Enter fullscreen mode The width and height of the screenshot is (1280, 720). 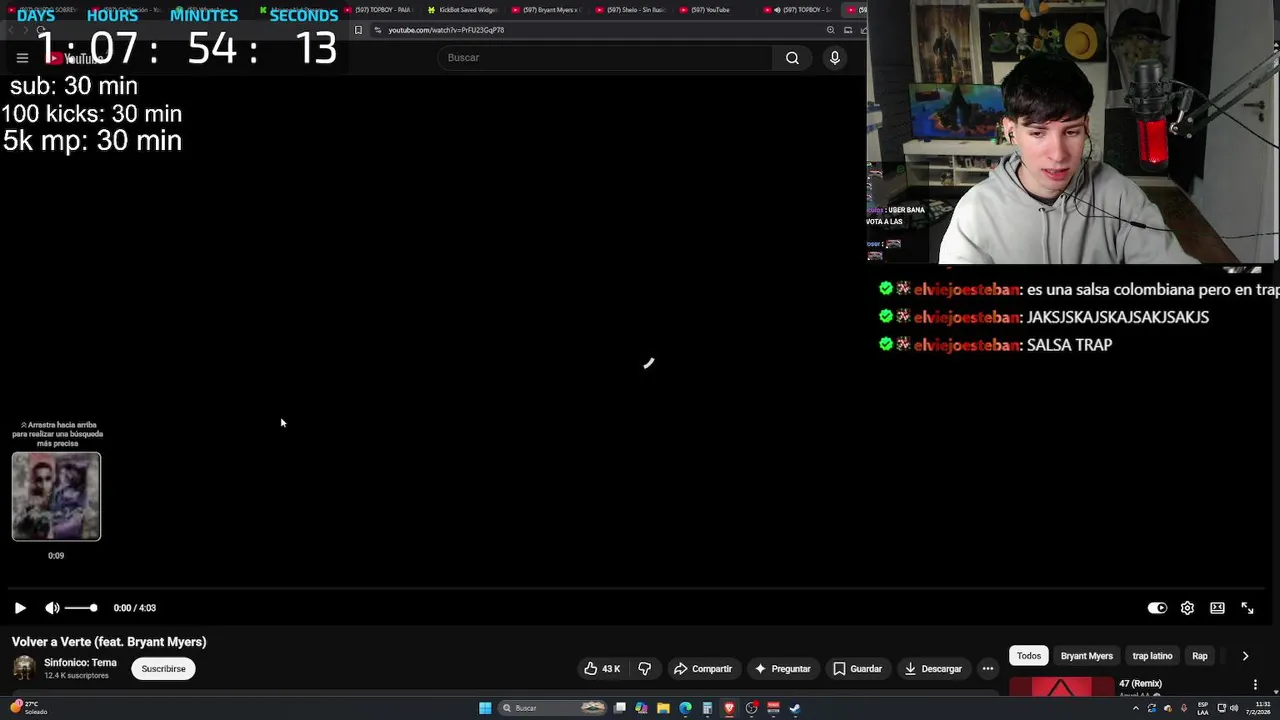[1247, 608]
